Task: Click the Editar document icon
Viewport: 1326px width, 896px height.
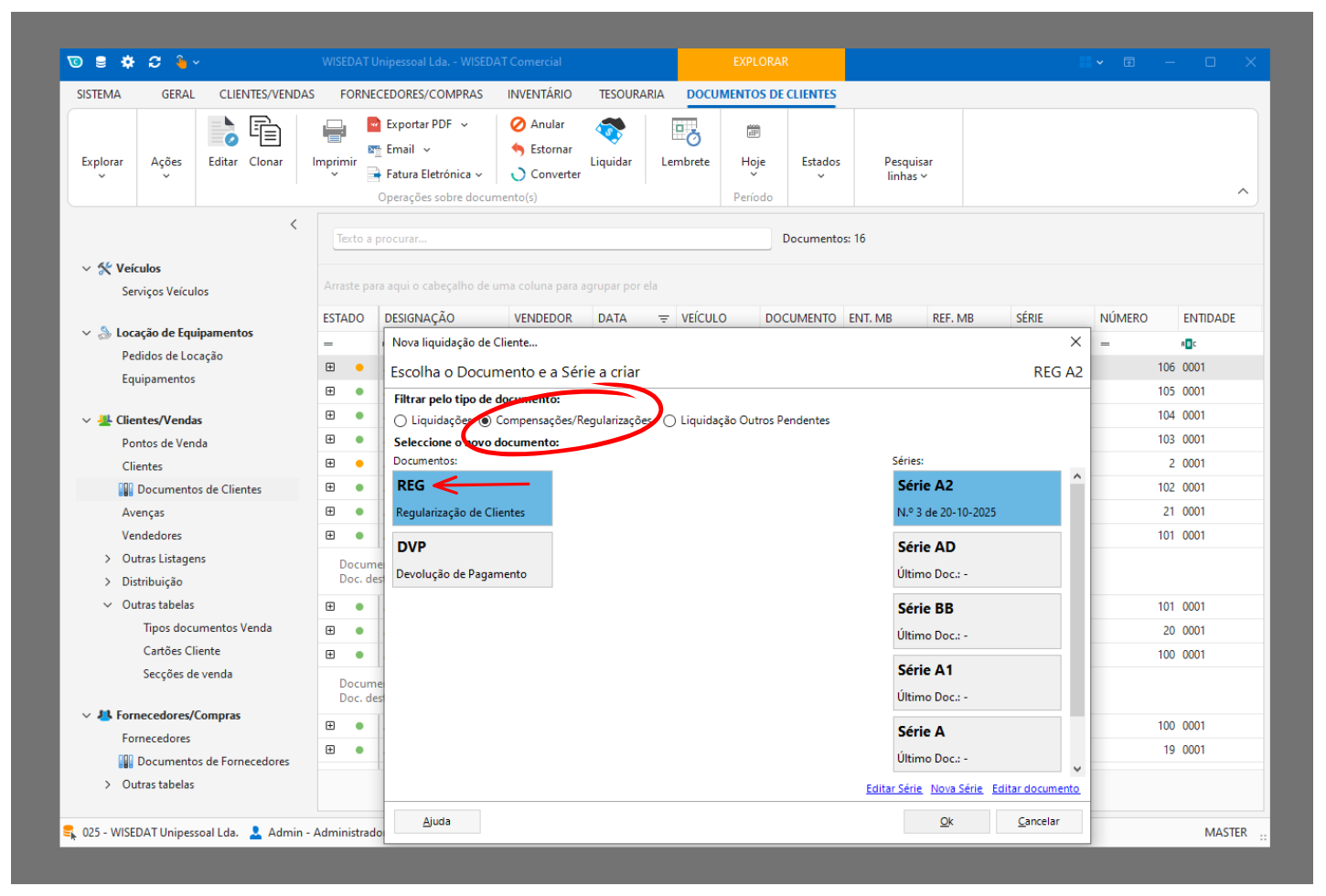Action: 222,133
